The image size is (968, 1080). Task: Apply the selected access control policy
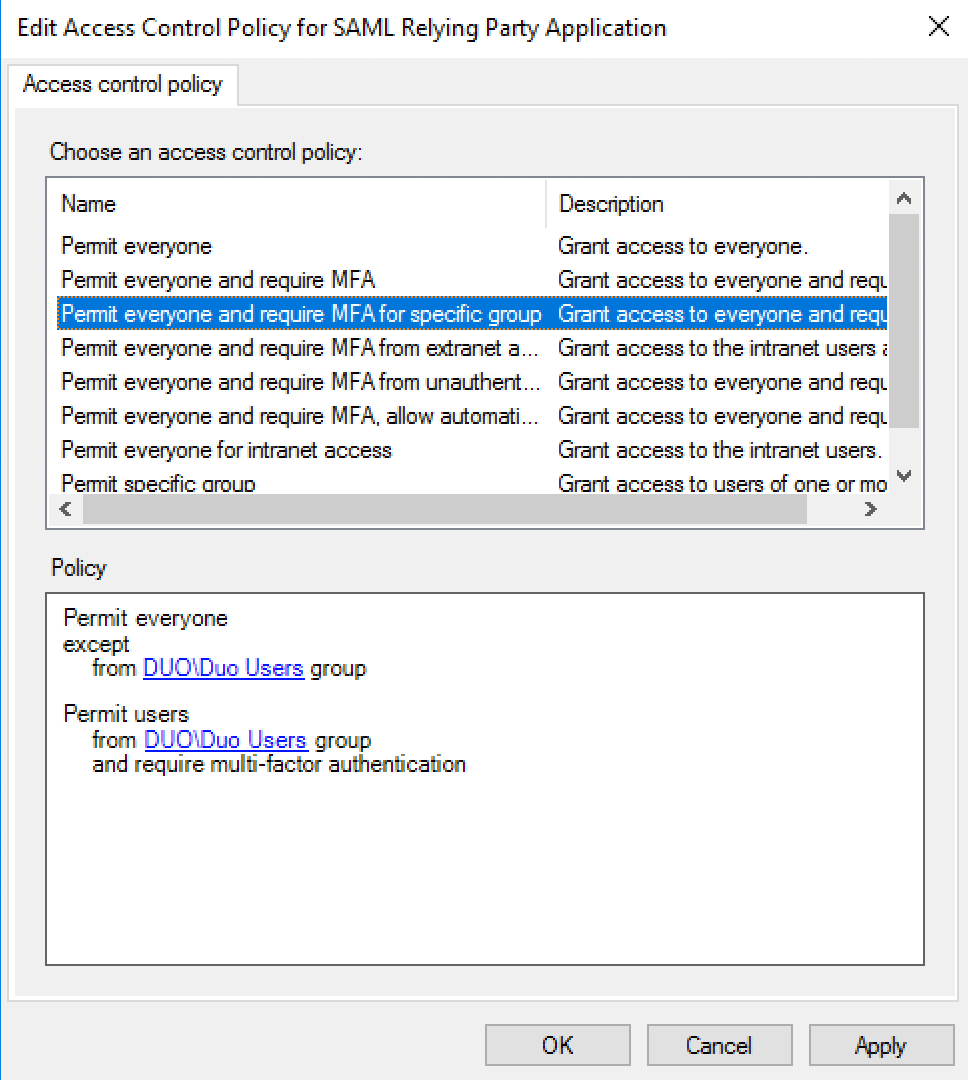(x=881, y=1045)
